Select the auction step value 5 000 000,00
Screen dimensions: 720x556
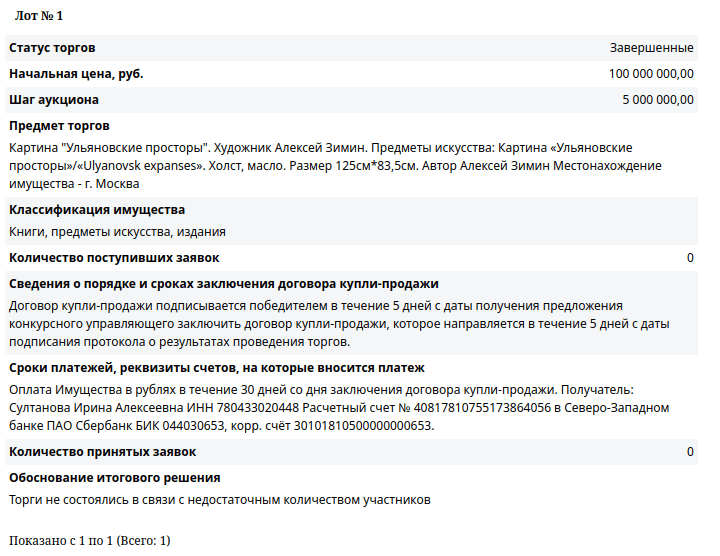point(657,100)
